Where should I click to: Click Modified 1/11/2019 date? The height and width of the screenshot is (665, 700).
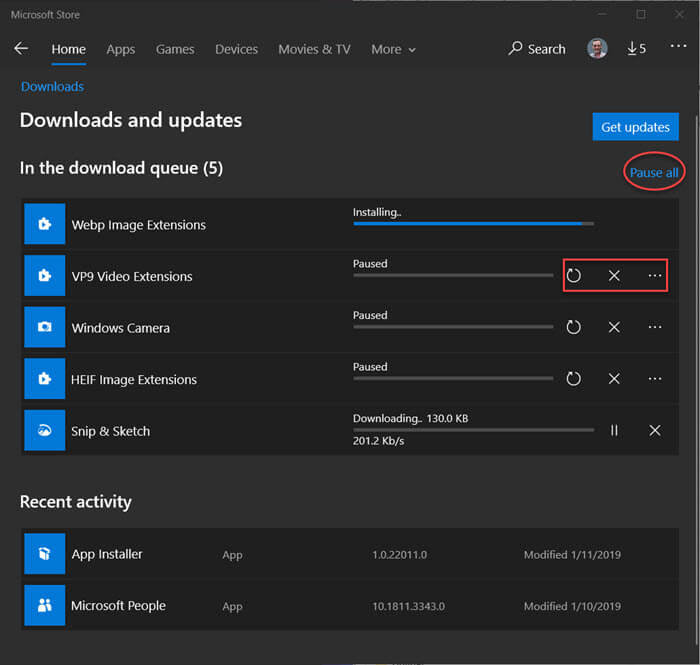coord(572,555)
